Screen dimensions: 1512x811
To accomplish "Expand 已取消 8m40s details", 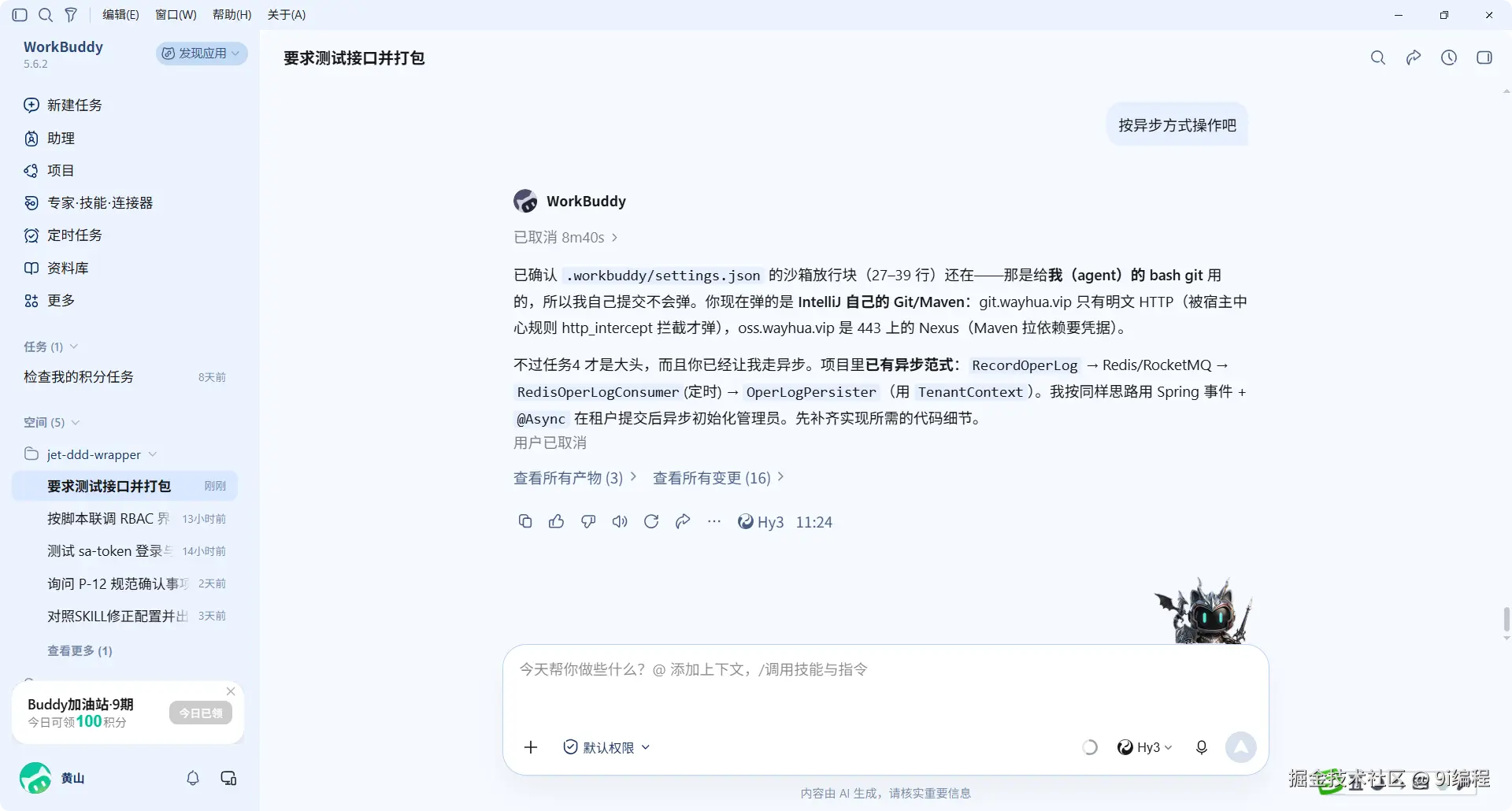I will pyautogui.click(x=565, y=238).
